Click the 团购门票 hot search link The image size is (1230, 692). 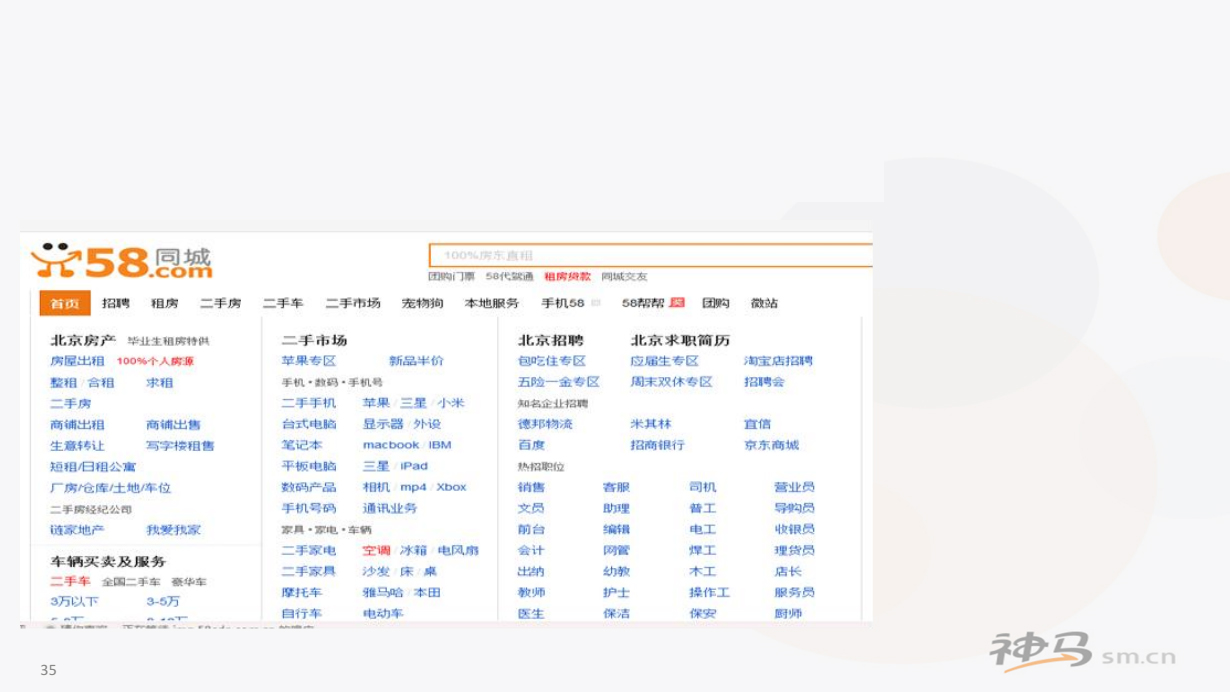[x=452, y=277]
